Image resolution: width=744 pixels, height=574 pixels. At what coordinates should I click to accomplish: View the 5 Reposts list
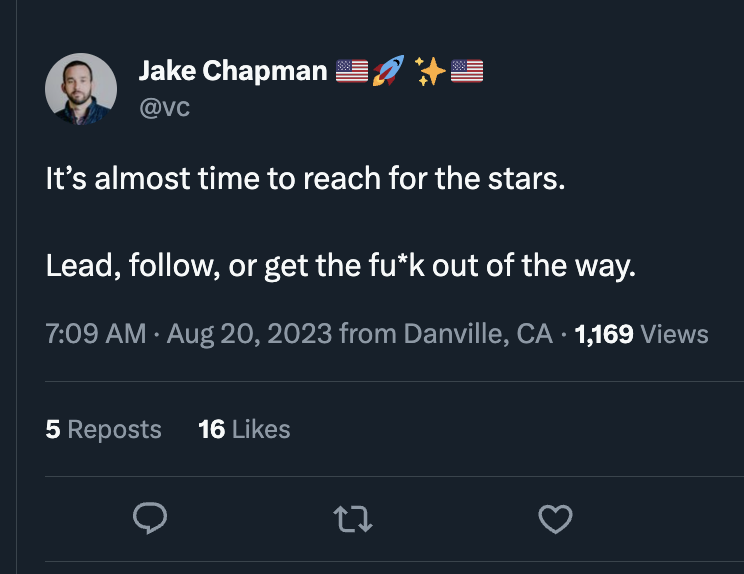pos(103,429)
